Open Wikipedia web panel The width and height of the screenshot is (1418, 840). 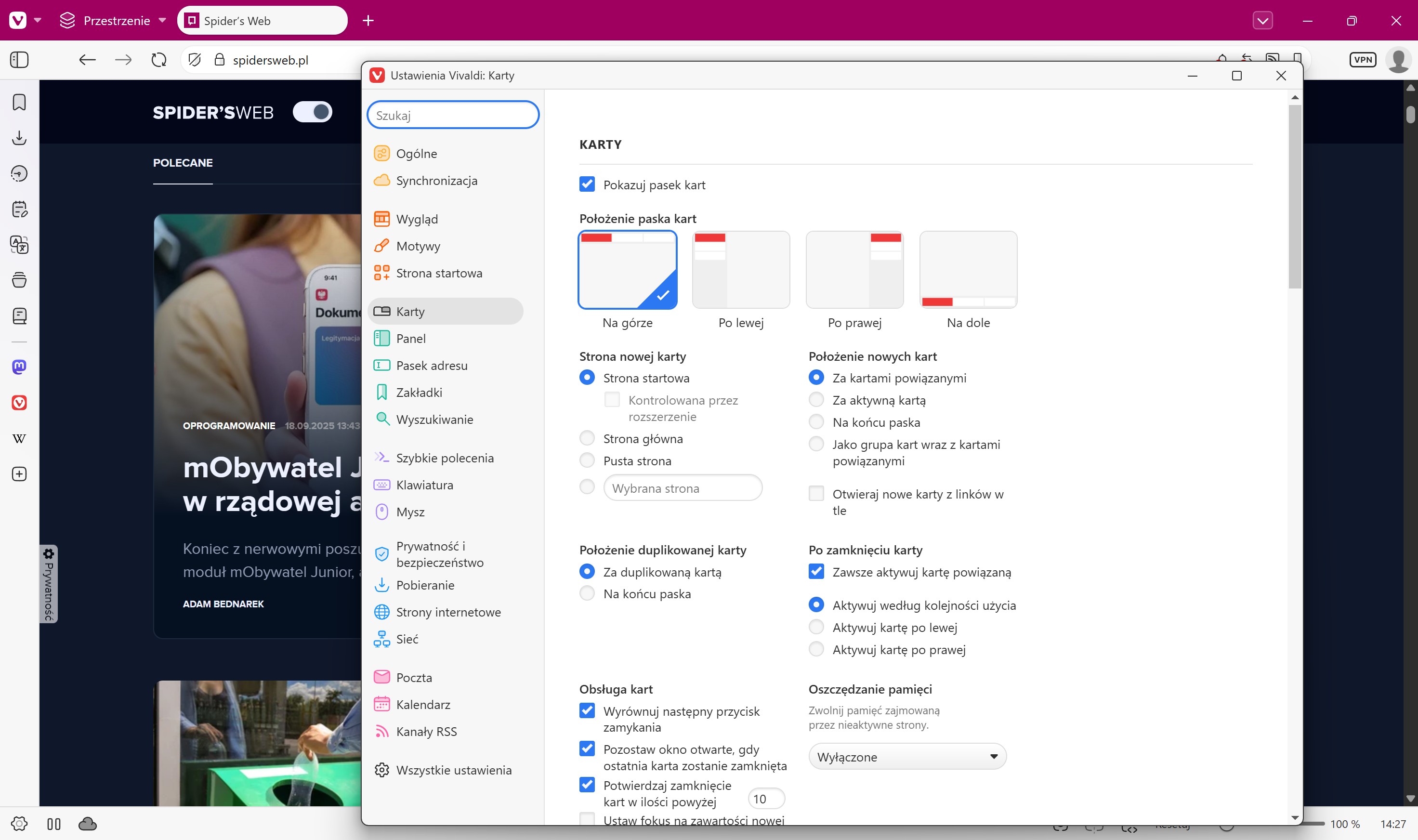(19, 438)
